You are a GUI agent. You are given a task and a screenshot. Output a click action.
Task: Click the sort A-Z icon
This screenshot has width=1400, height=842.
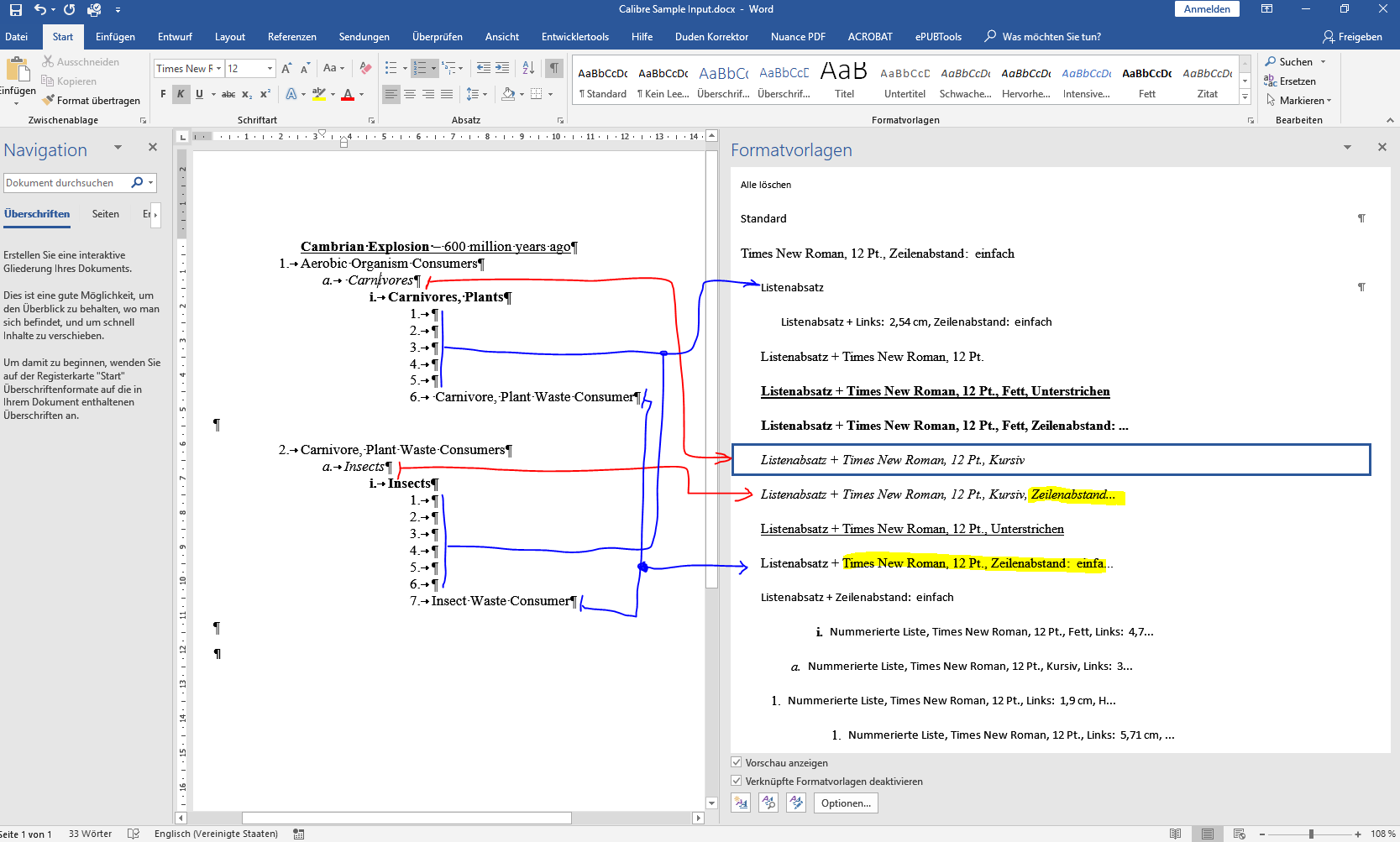[x=528, y=68]
